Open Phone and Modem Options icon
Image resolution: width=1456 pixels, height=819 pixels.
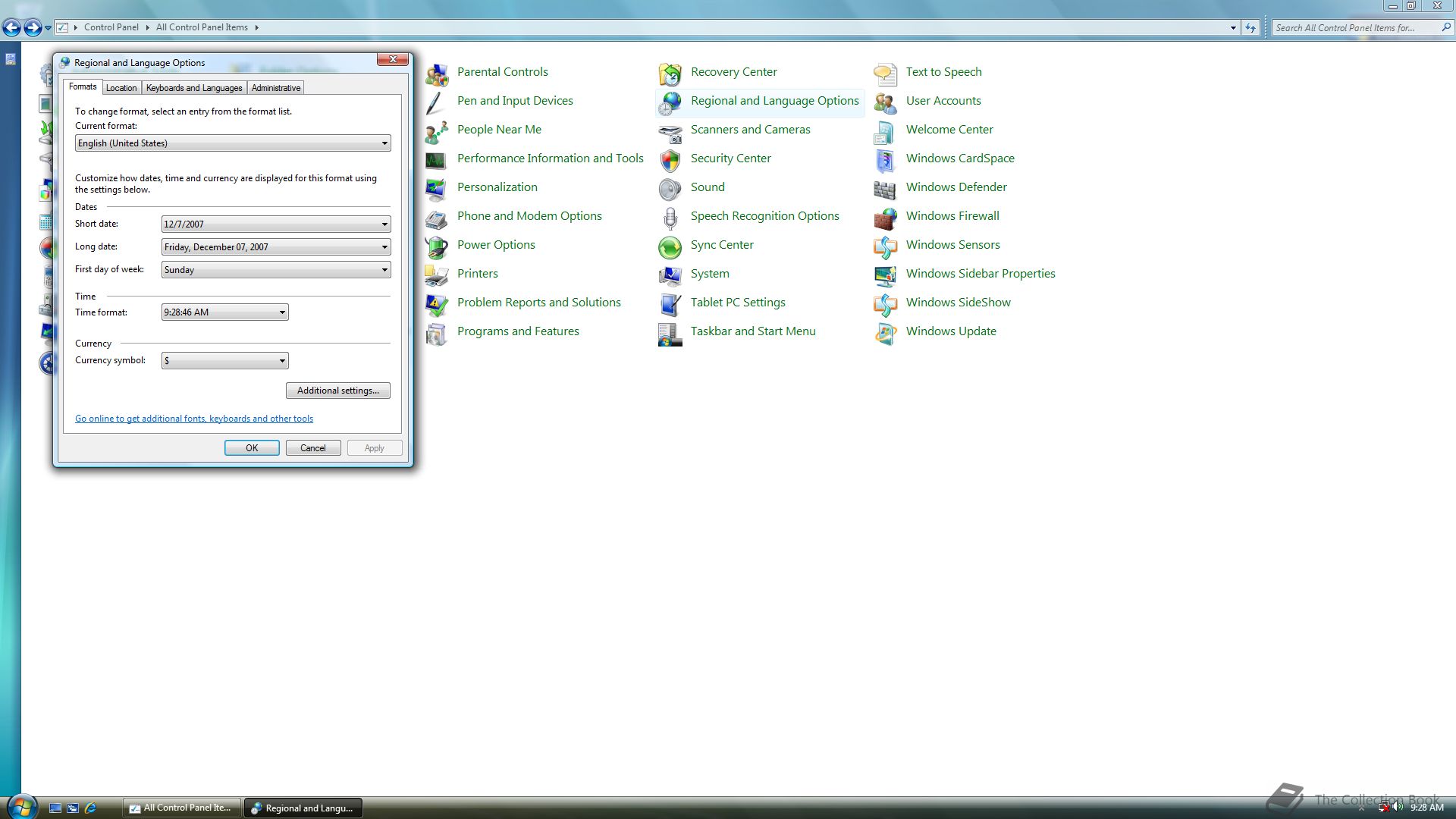point(437,218)
